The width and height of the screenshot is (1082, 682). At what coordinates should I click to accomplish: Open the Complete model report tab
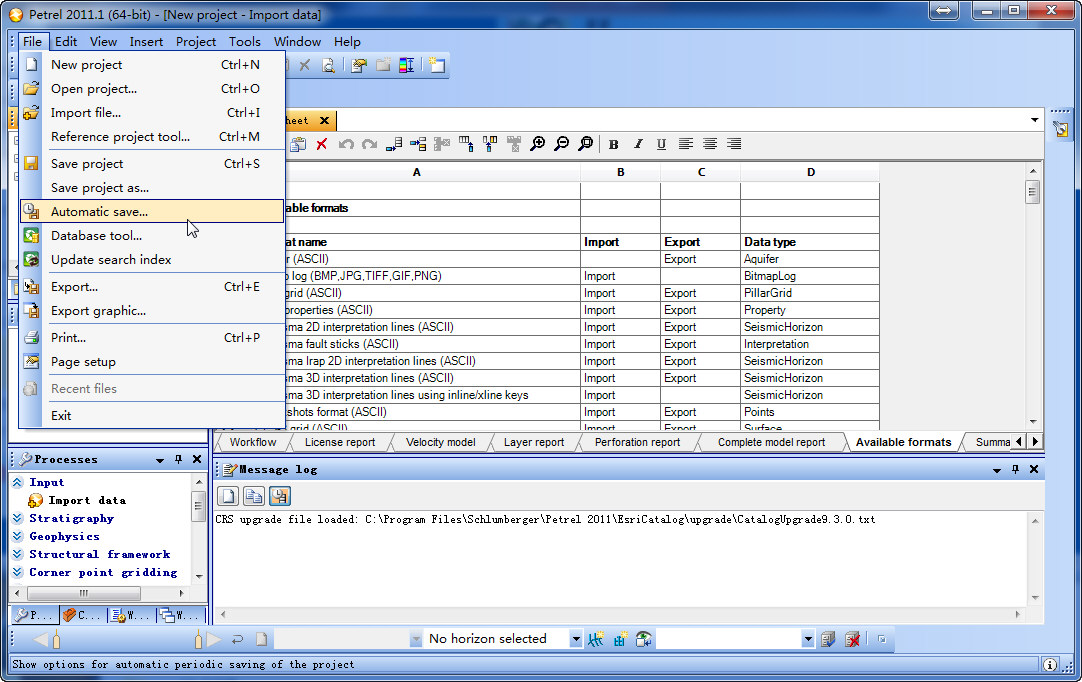pos(771,442)
